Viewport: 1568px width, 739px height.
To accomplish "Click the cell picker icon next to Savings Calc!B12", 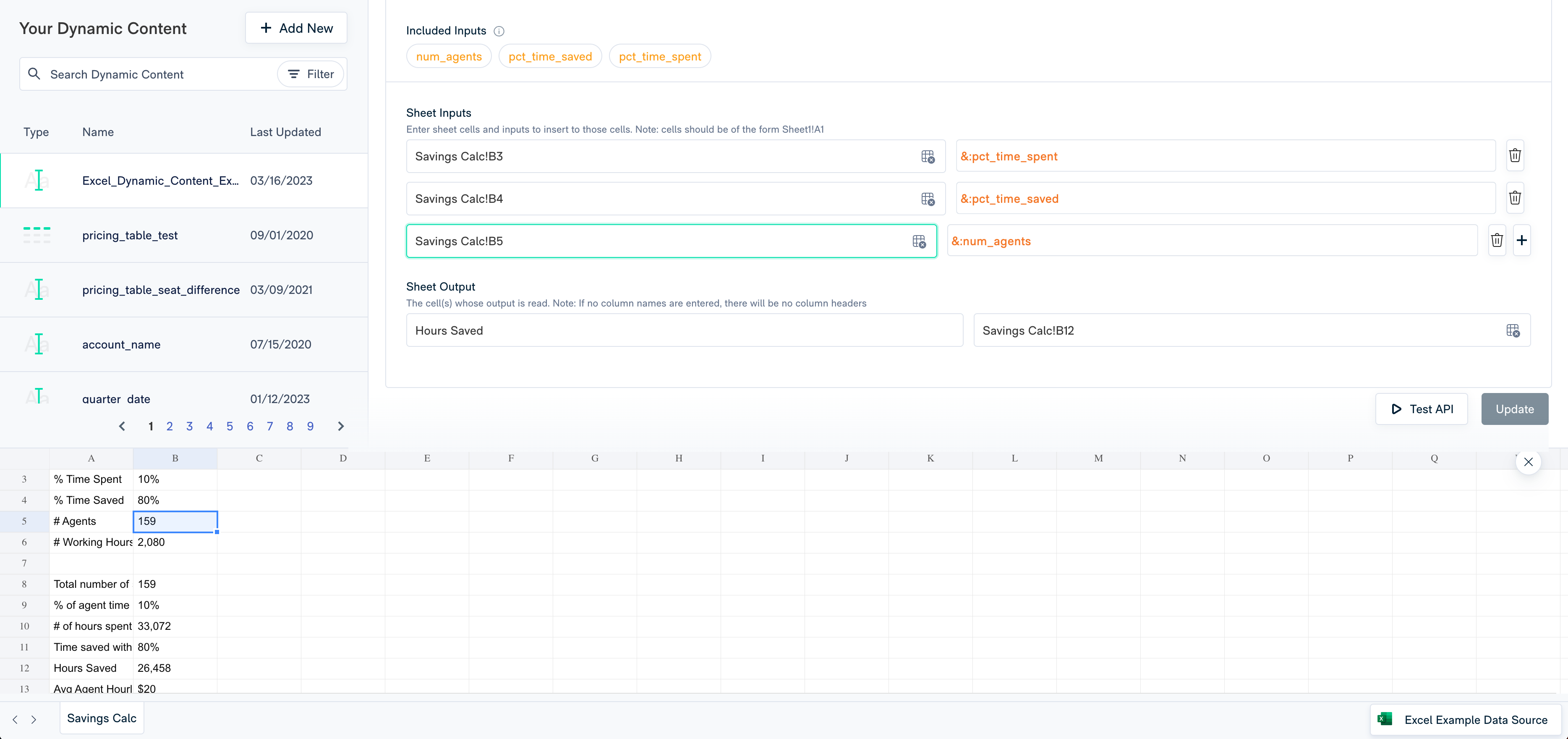I will pos(1513,330).
